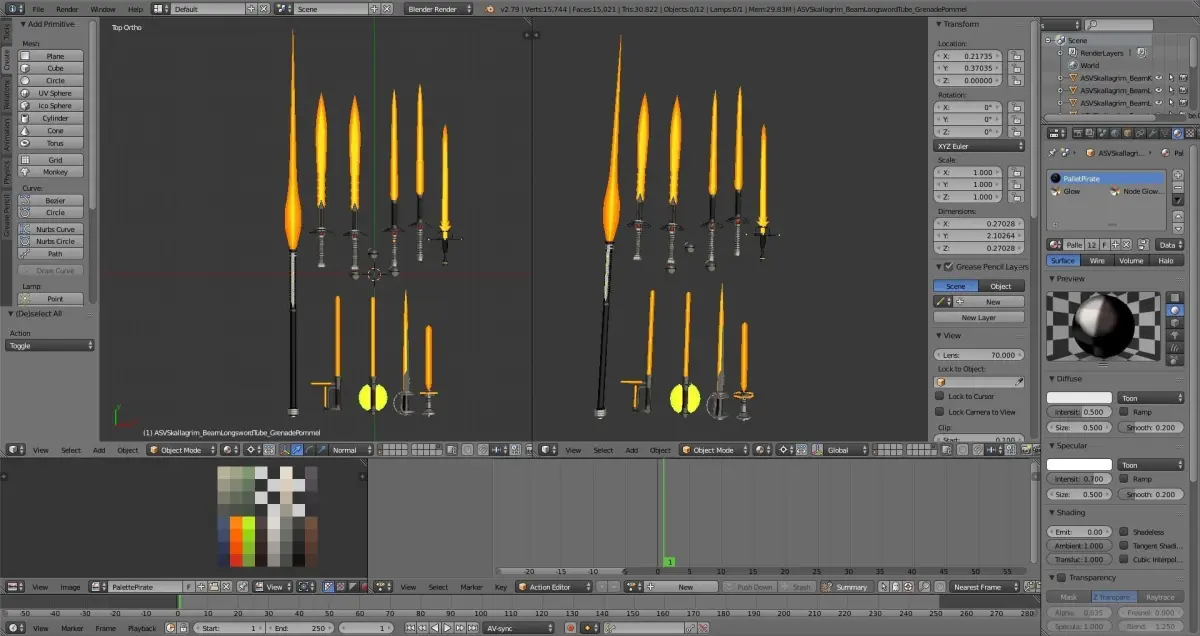1200x636 pixels.
Task: Adjust the Emit value slider
Action: pos(1079,532)
